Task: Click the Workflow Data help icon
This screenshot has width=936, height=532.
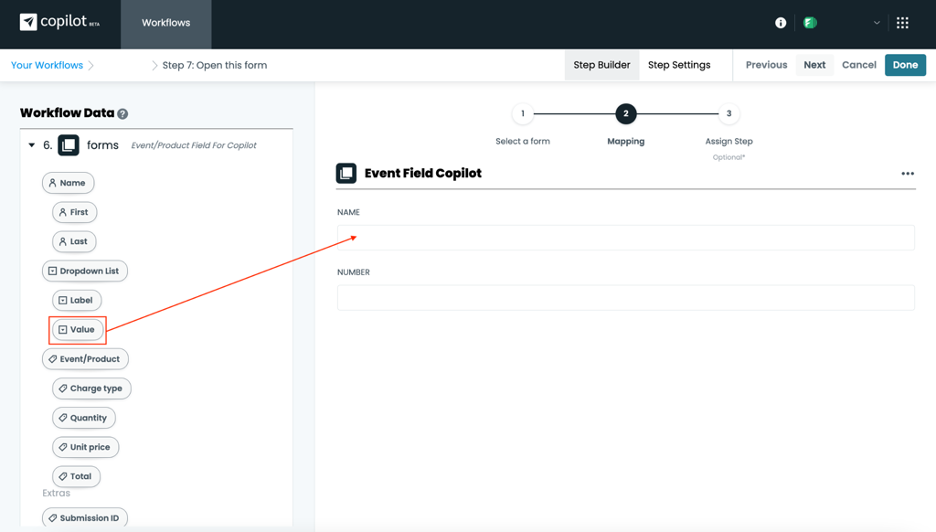Action: click(123, 114)
